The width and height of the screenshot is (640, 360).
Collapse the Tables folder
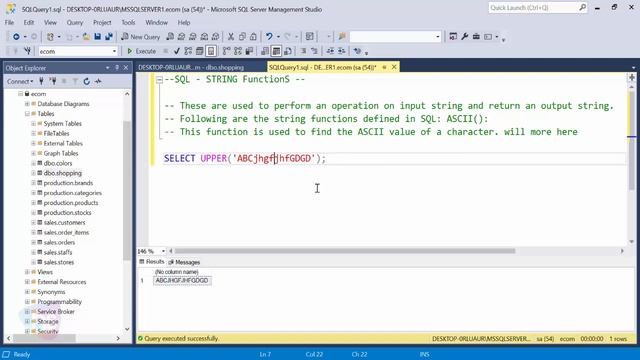coord(27,113)
